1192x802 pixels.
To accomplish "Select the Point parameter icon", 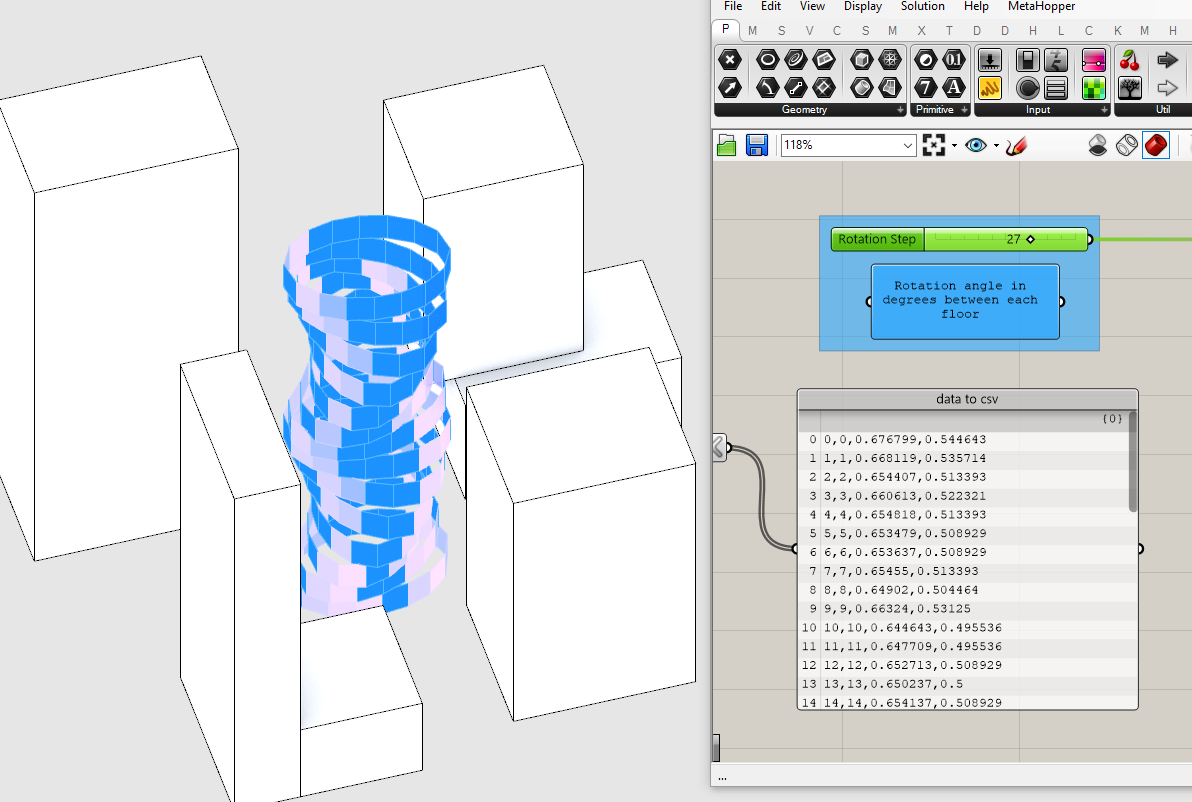I will click(729, 60).
